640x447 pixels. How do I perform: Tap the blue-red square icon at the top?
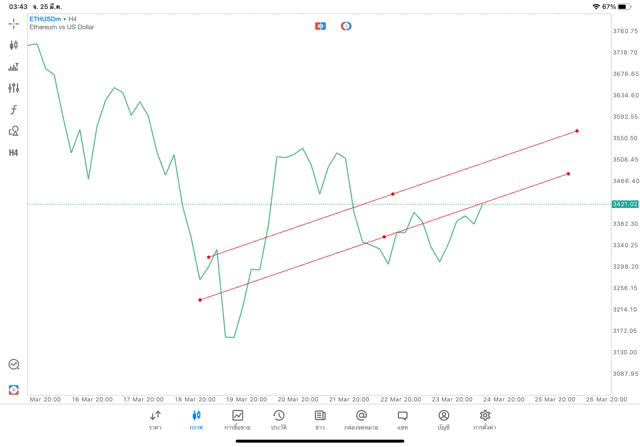point(320,26)
